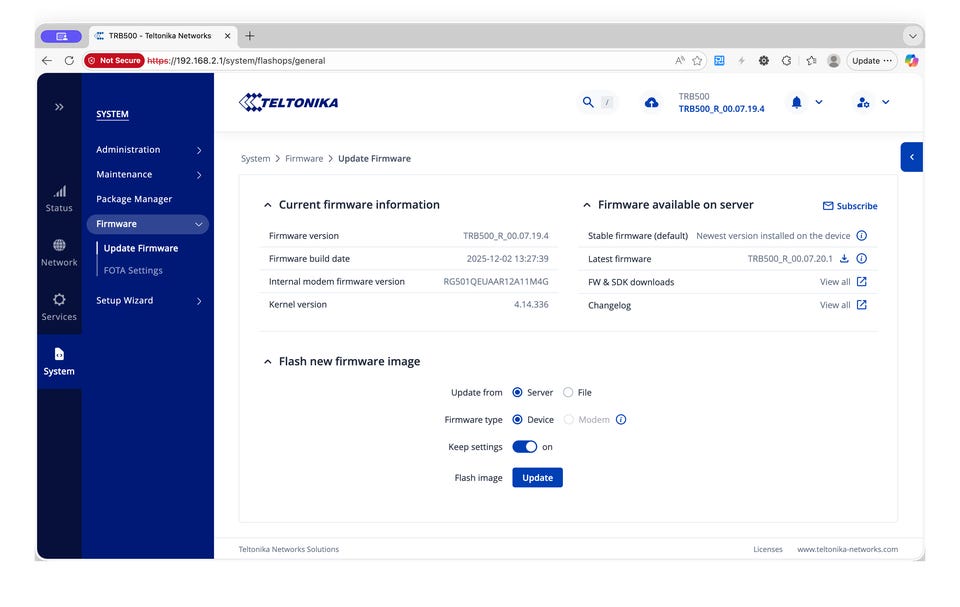960x607 pixels.
Task: Close the TRB500 browser tab
Action: point(227,36)
